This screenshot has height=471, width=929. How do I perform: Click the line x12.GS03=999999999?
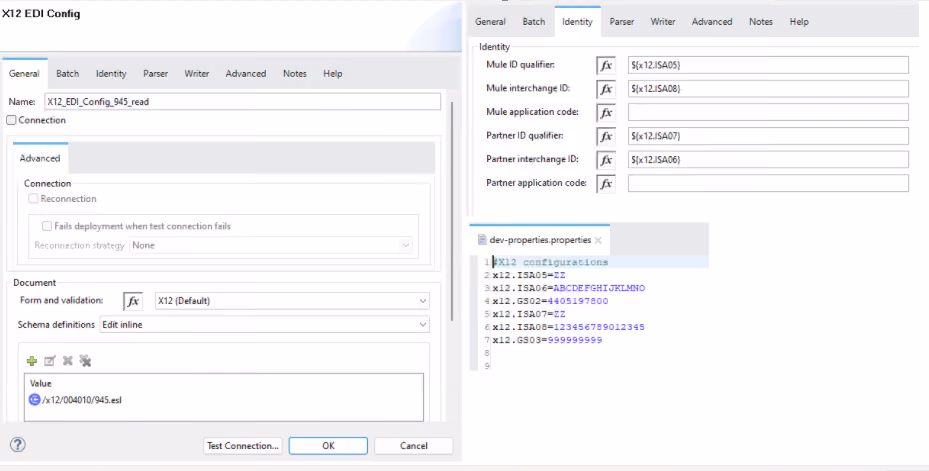547,340
